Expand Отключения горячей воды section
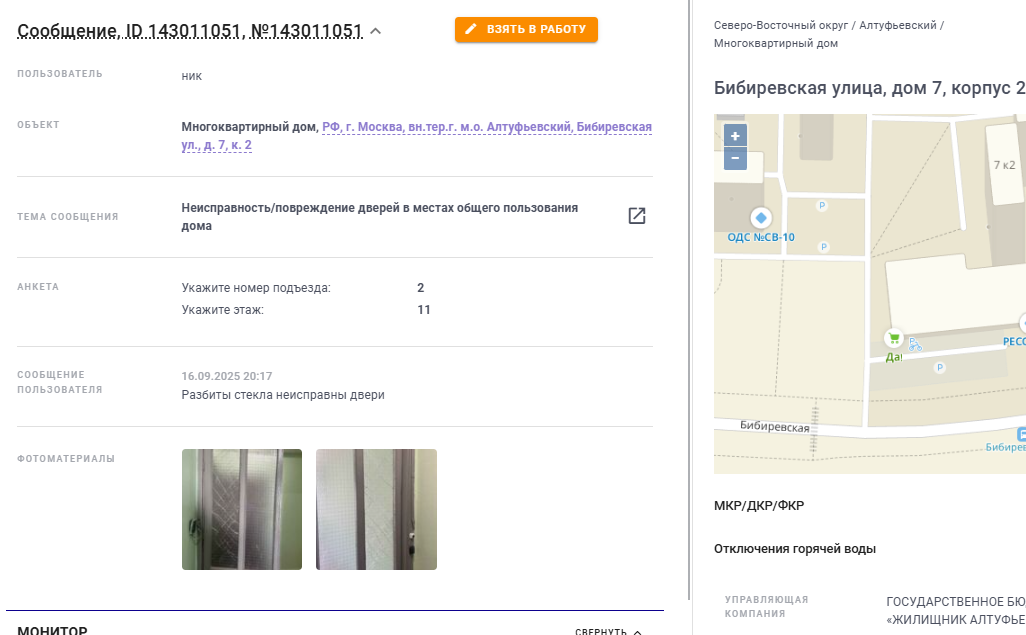 [795, 549]
